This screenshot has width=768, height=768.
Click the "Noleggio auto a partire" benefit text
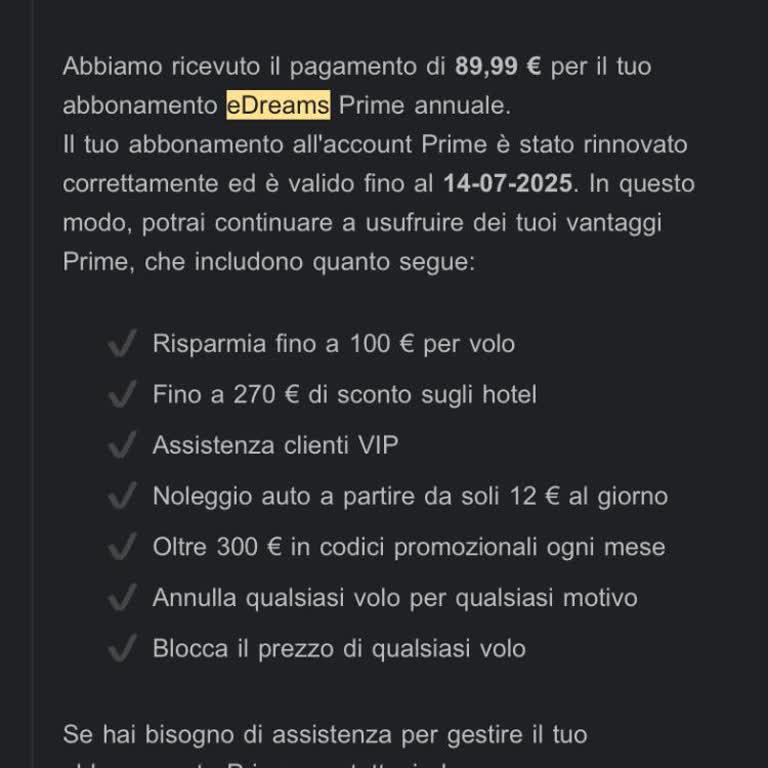[x=409, y=496]
